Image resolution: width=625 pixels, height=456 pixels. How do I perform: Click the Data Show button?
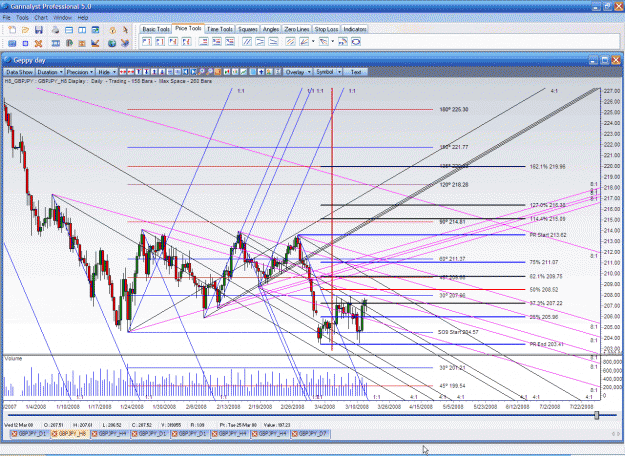tap(19, 72)
